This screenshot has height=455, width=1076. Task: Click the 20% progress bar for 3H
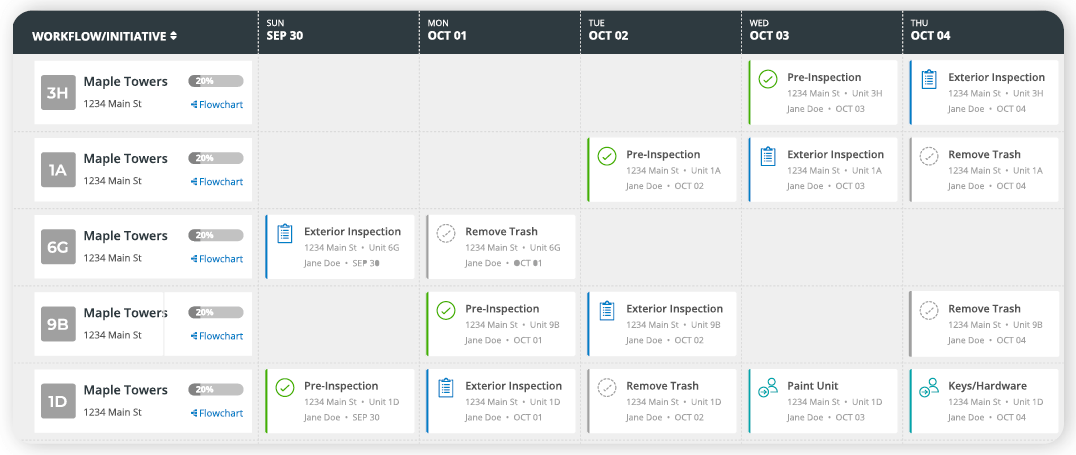click(x=215, y=81)
